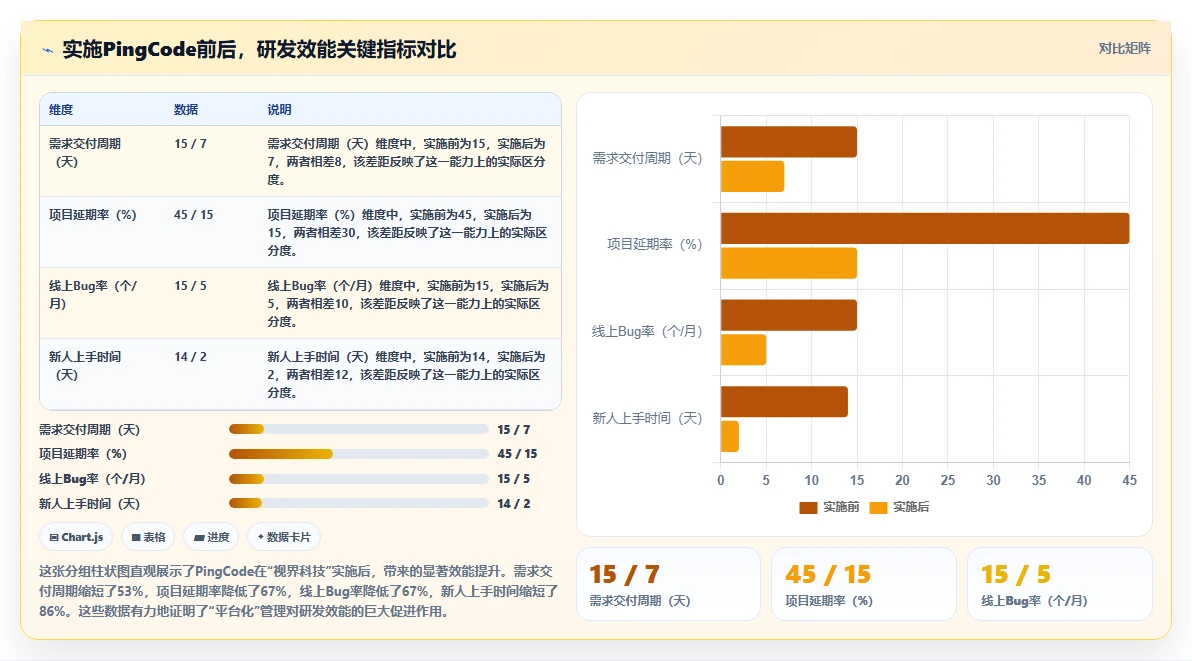The height and width of the screenshot is (661, 1192).
Task: Click the 维度 column header
Action: click(x=61, y=109)
